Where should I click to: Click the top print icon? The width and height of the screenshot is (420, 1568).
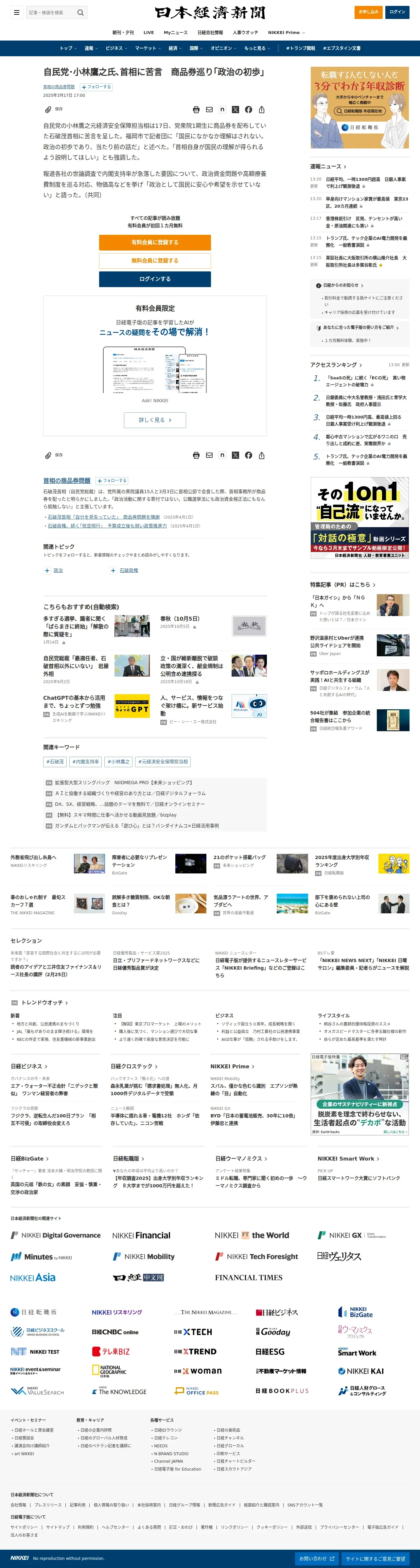tap(196, 110)
